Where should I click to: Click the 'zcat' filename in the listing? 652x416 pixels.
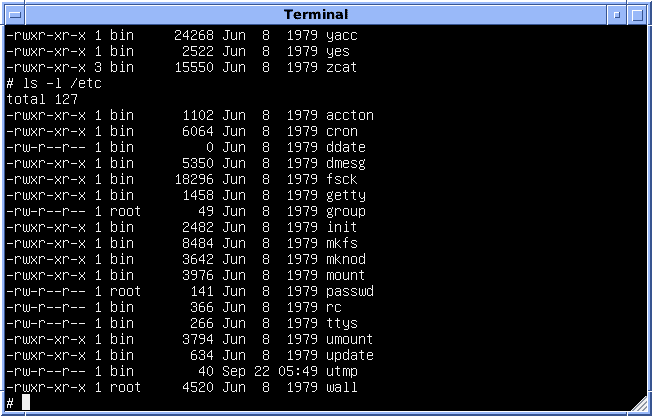tap(342, 67)
